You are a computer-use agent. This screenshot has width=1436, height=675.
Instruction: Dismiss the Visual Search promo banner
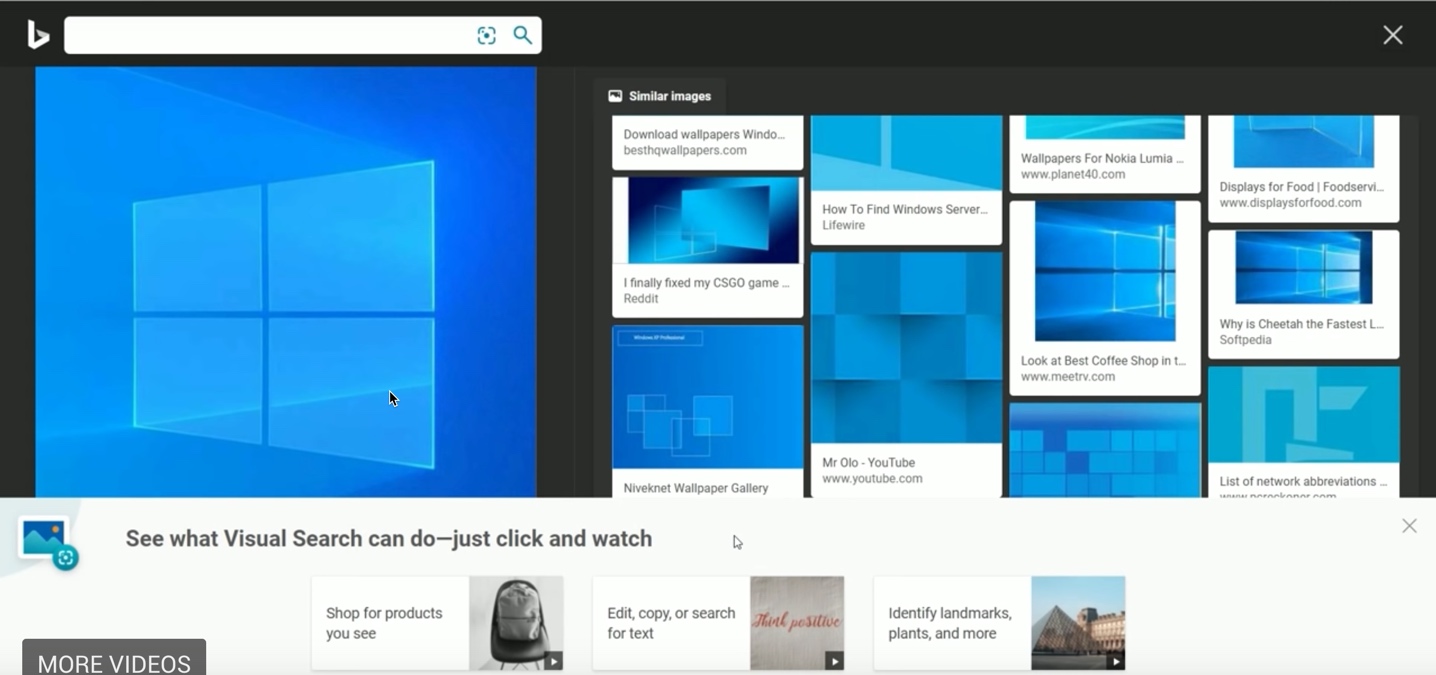click(1409, 526)
